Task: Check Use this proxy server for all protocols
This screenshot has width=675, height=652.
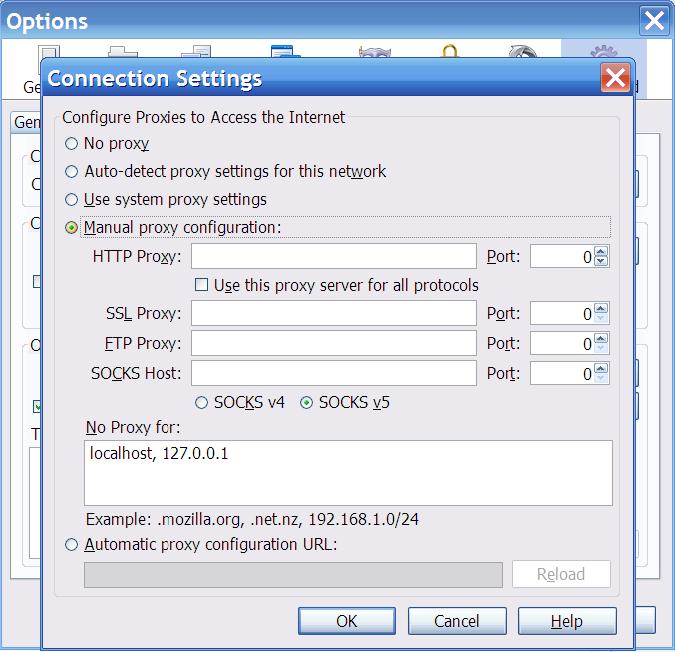Action: tap(201, 285)
